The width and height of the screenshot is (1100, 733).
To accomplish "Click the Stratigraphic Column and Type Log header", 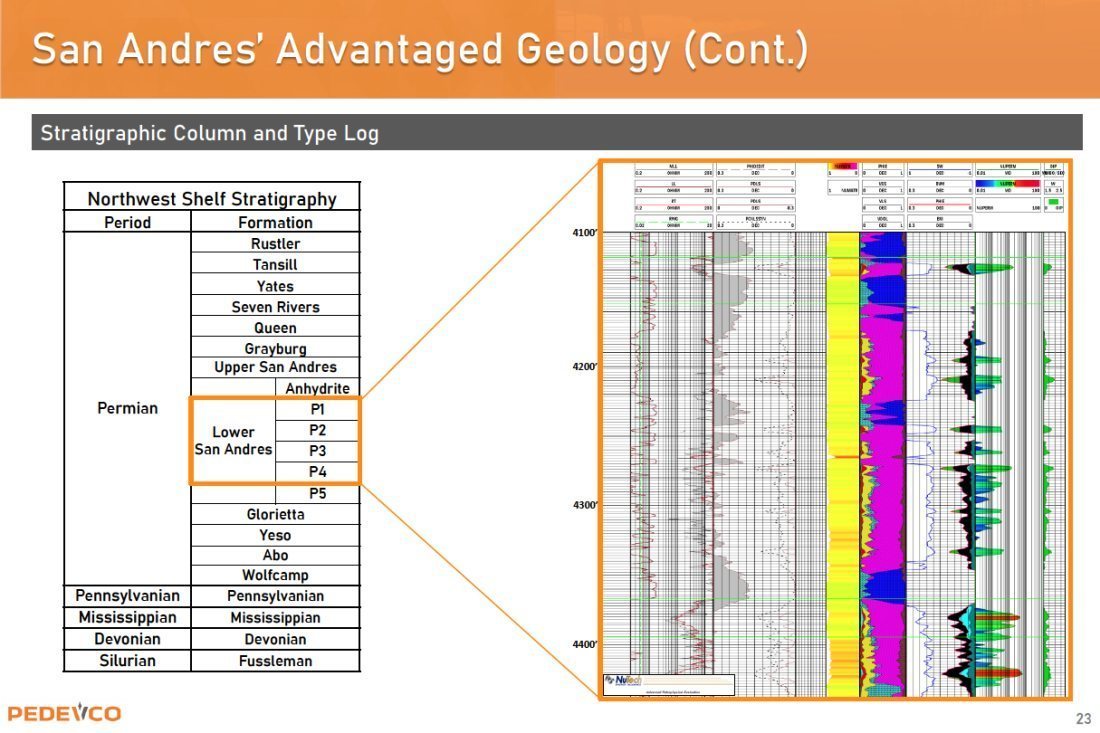I will 209,133.
